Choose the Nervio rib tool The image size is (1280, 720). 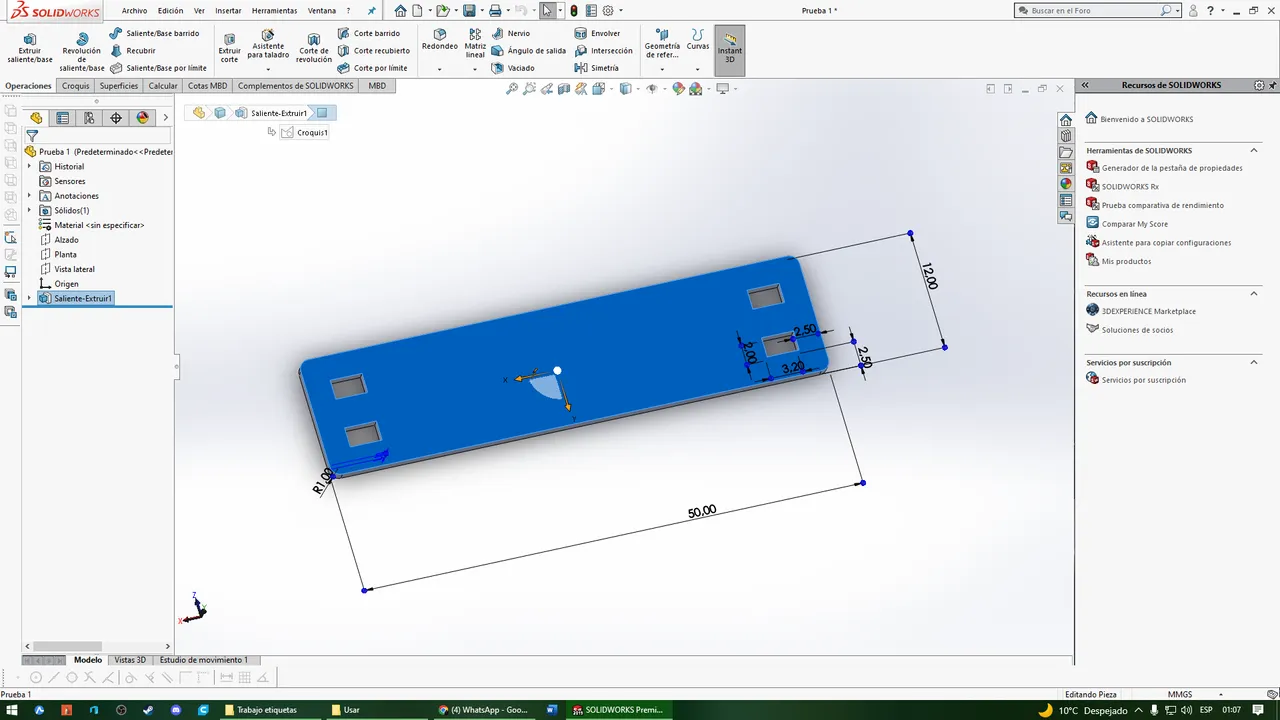[510, 33]
